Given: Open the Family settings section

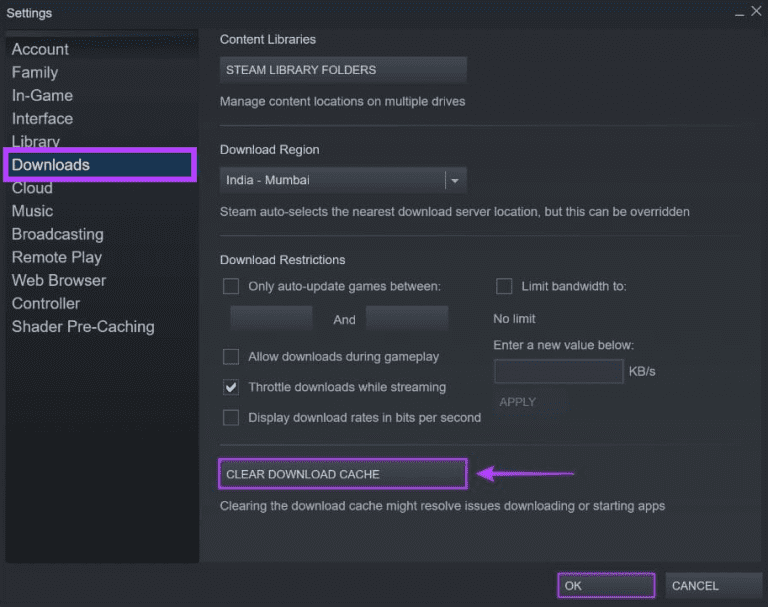Looking at the screenshot, I should [35, 72].
